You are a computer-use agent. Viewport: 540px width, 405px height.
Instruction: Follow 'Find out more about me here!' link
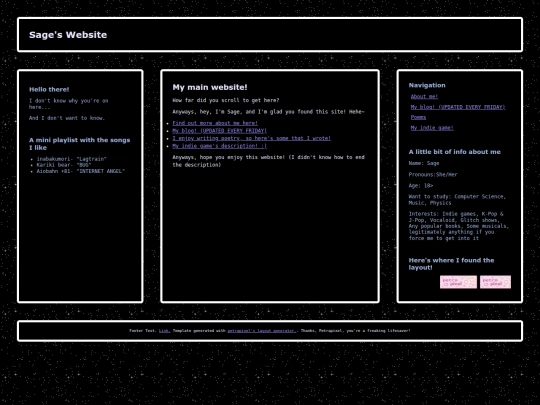pos(215,123)
